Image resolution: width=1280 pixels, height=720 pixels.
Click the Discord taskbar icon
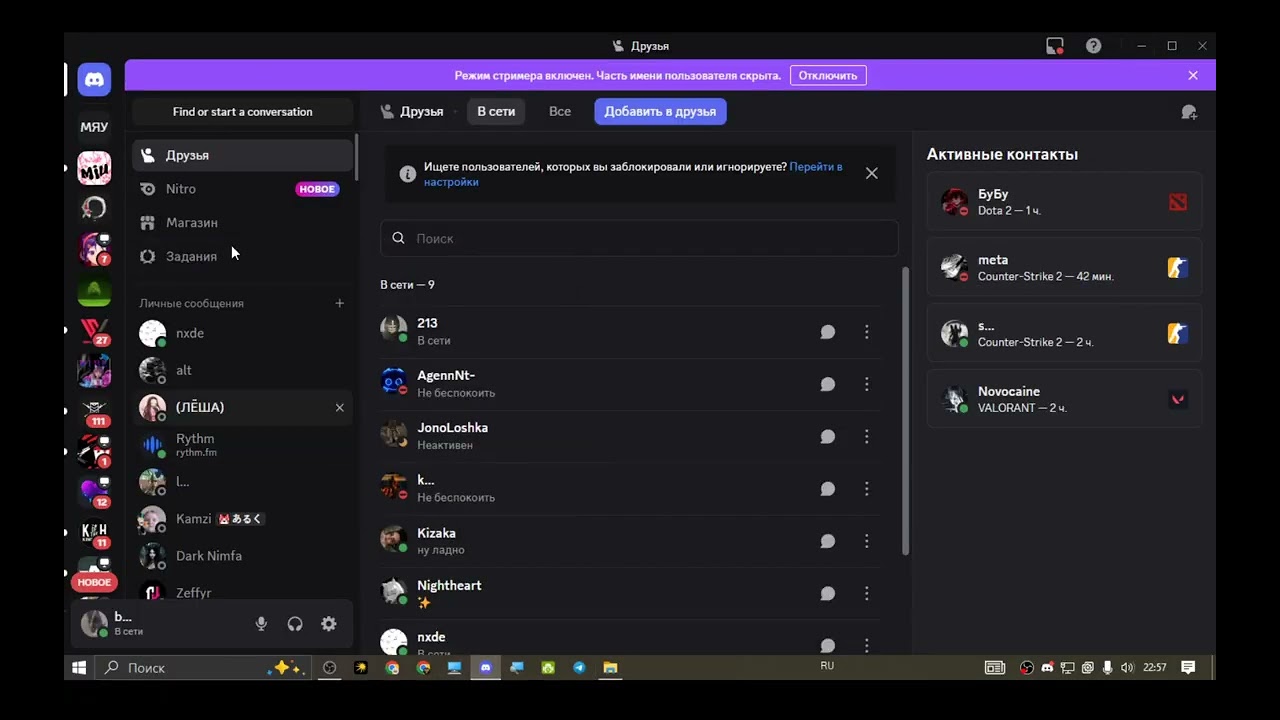click(x=486, y=667)
